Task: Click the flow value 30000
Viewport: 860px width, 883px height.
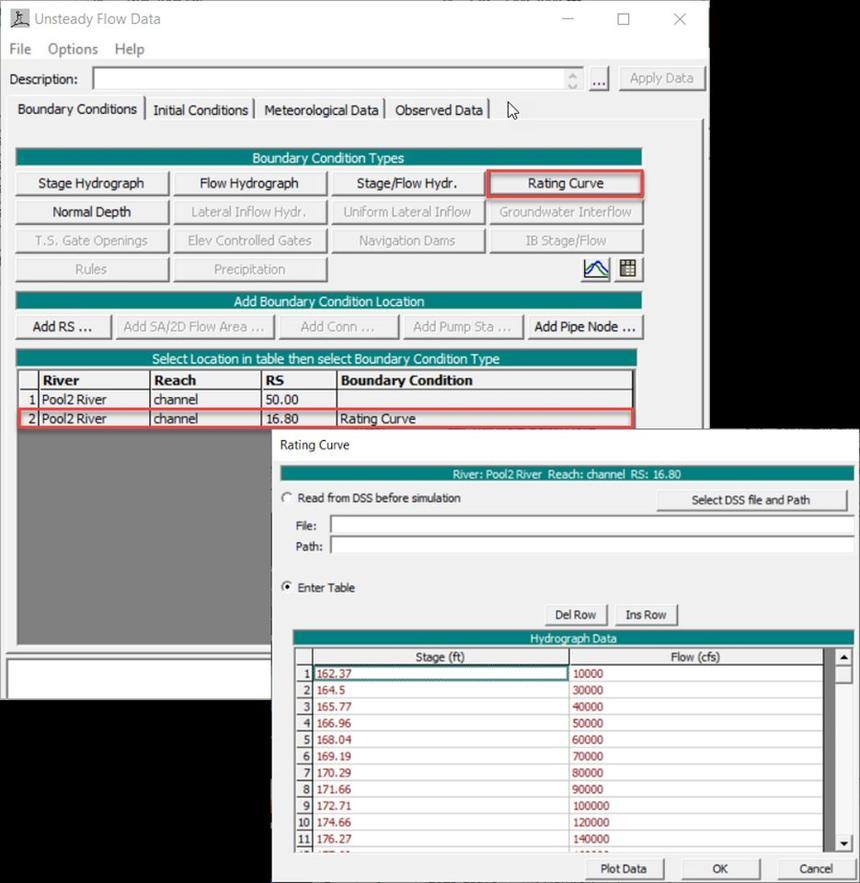Action: click(x=588, y=690)
